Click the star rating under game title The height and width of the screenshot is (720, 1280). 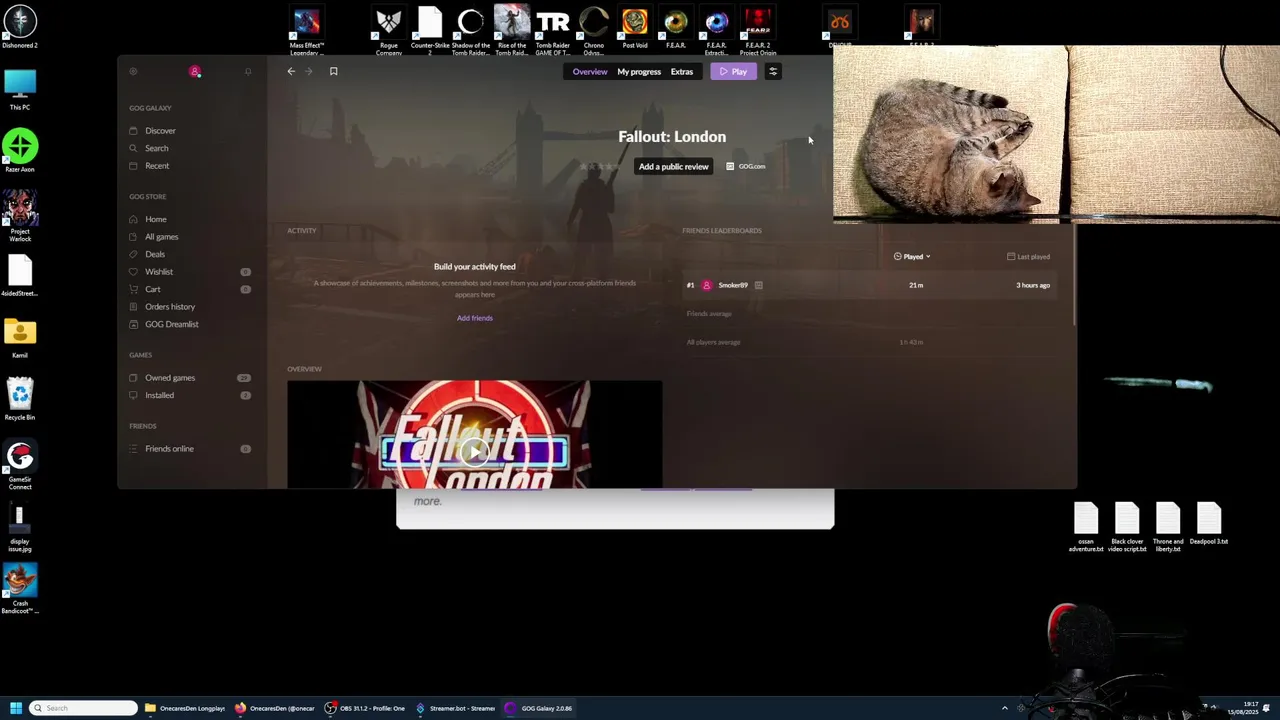pos(600,166)
